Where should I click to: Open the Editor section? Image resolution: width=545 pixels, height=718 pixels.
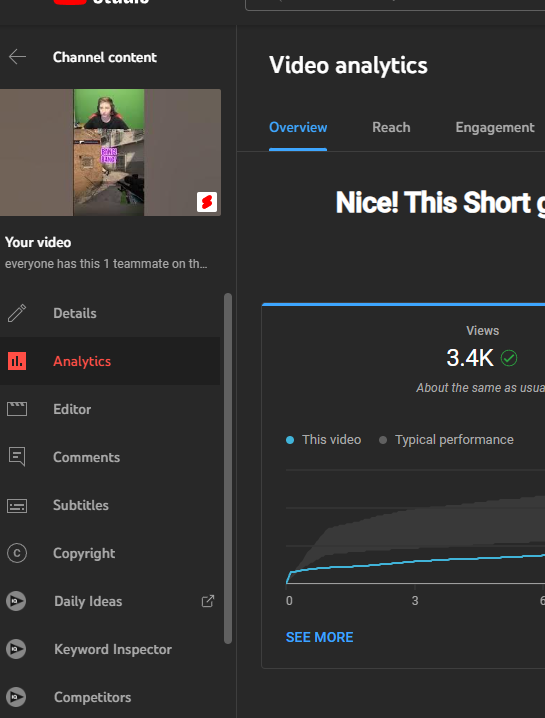pyautogui.click(x=110, y=409)
